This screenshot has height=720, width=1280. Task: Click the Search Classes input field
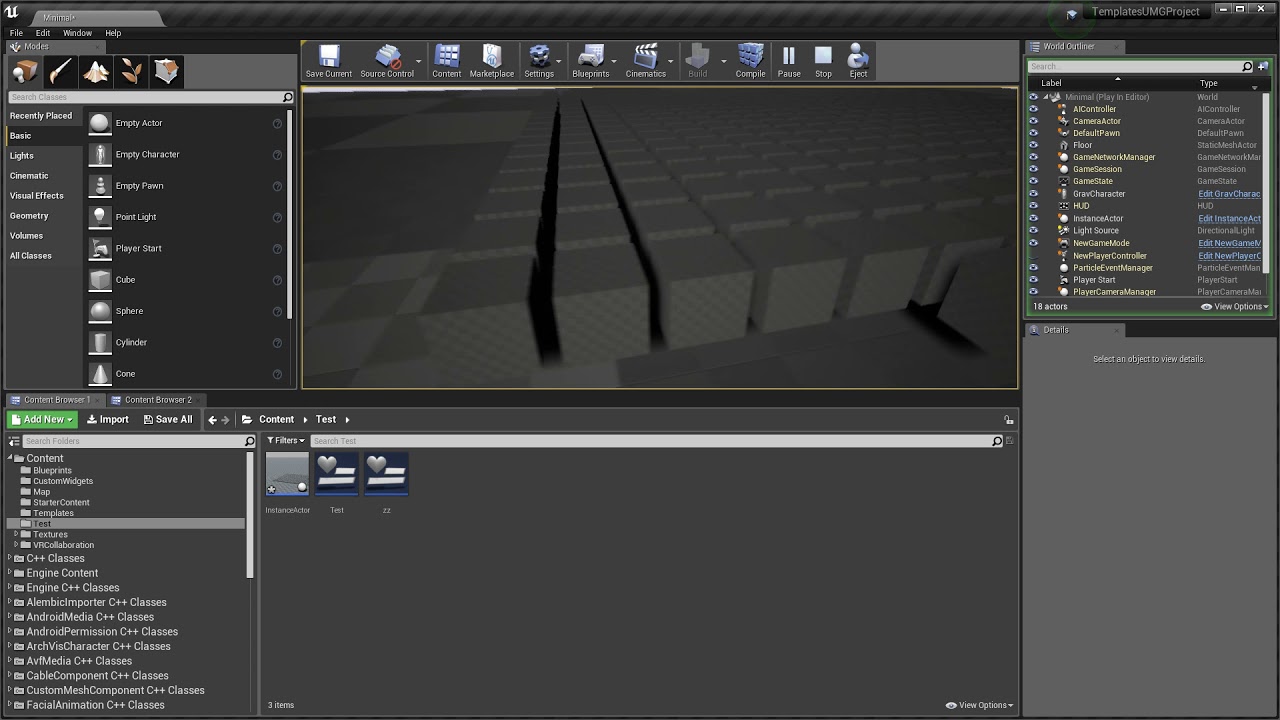click(151, 97)
